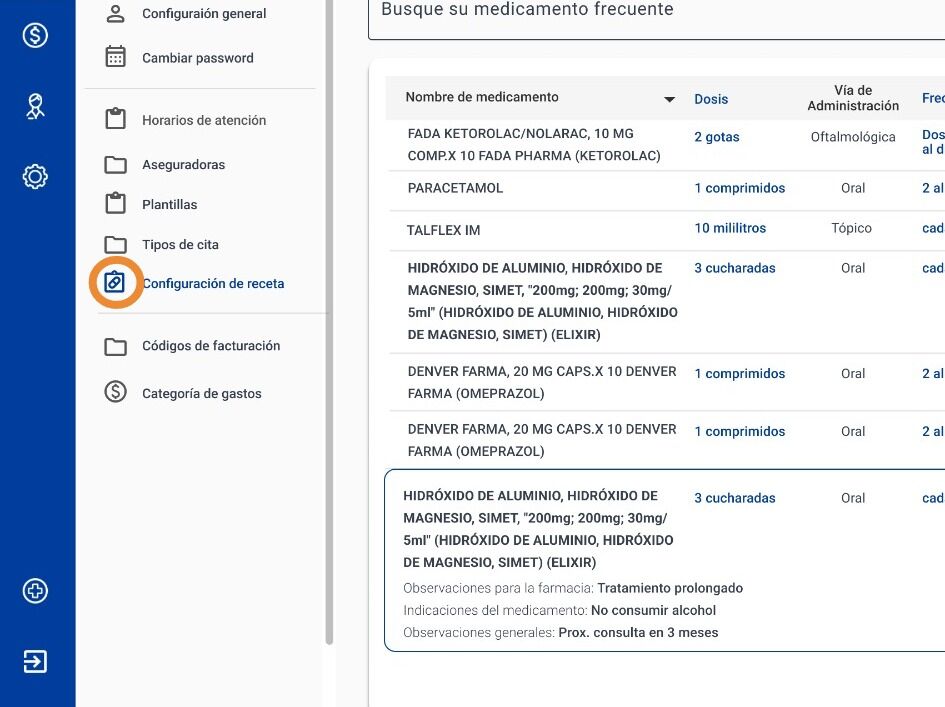945x707 pixels.
Task: Click Observaciones para la farmacia: Tratamiento prolongado
Action: click(573, 588)
